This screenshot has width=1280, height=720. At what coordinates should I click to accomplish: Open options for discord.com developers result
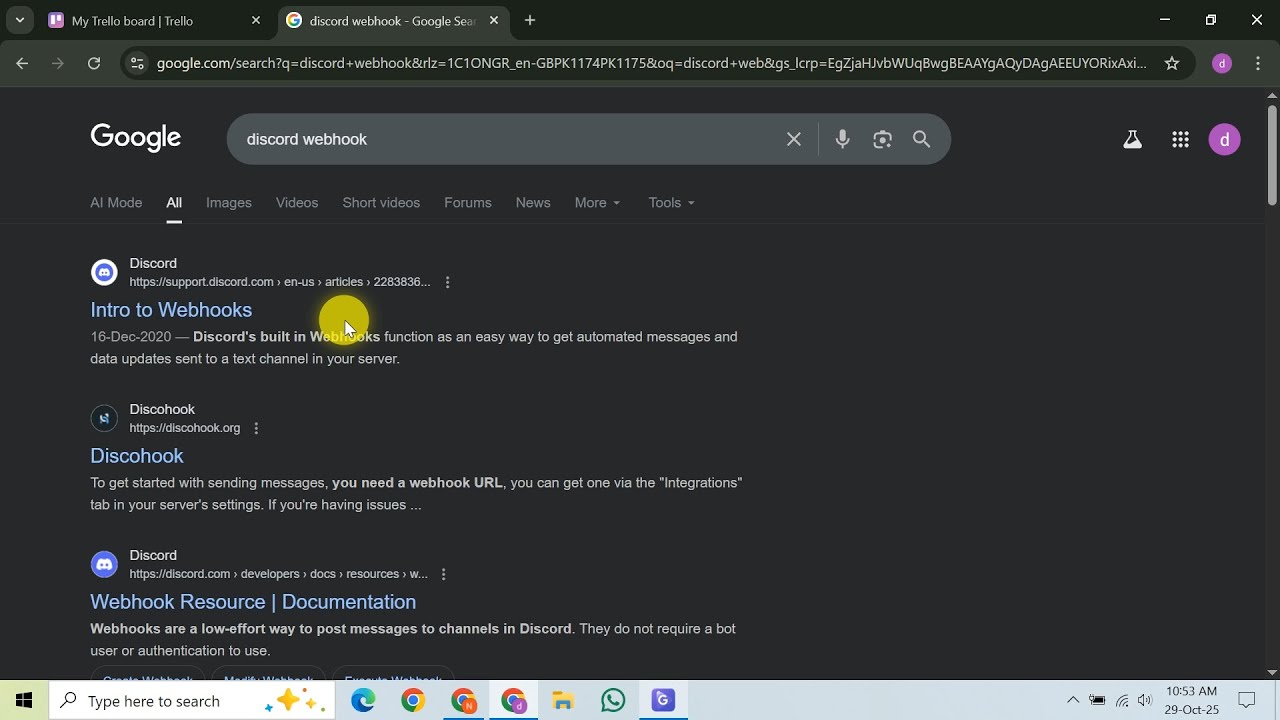[443, 574]
